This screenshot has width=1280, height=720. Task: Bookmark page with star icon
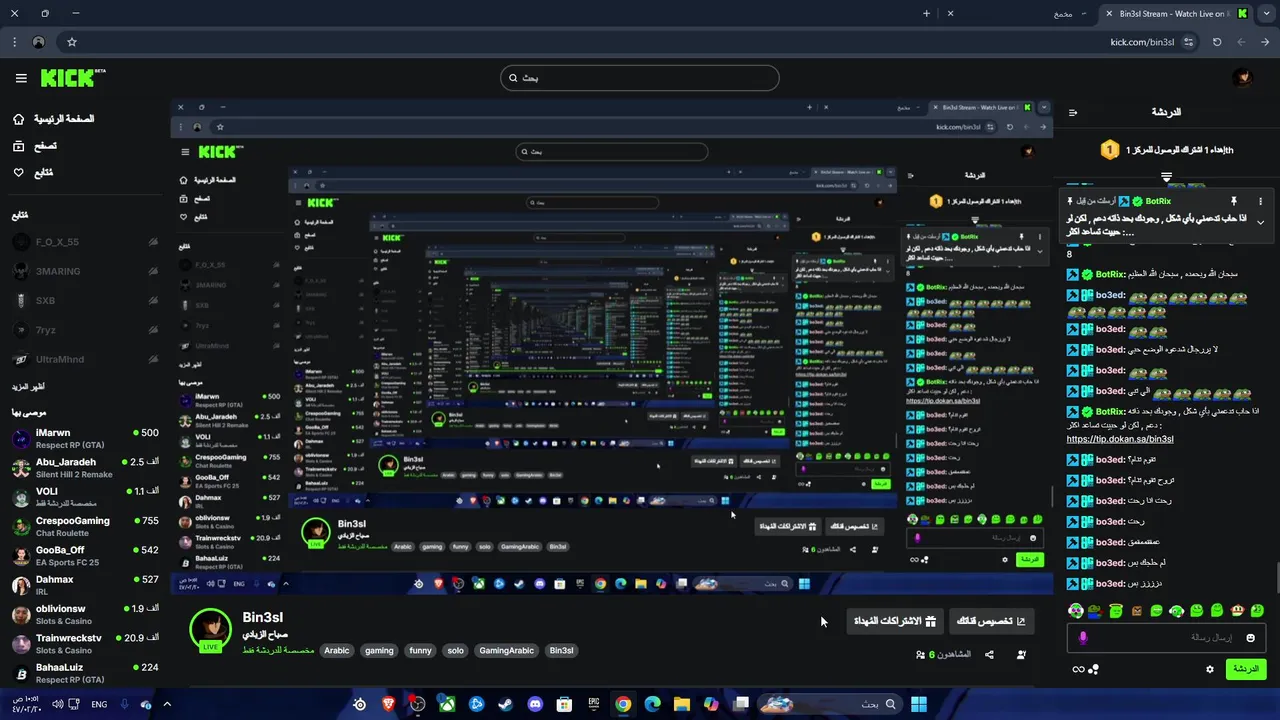pyautogui.click(x=72, y=42)
